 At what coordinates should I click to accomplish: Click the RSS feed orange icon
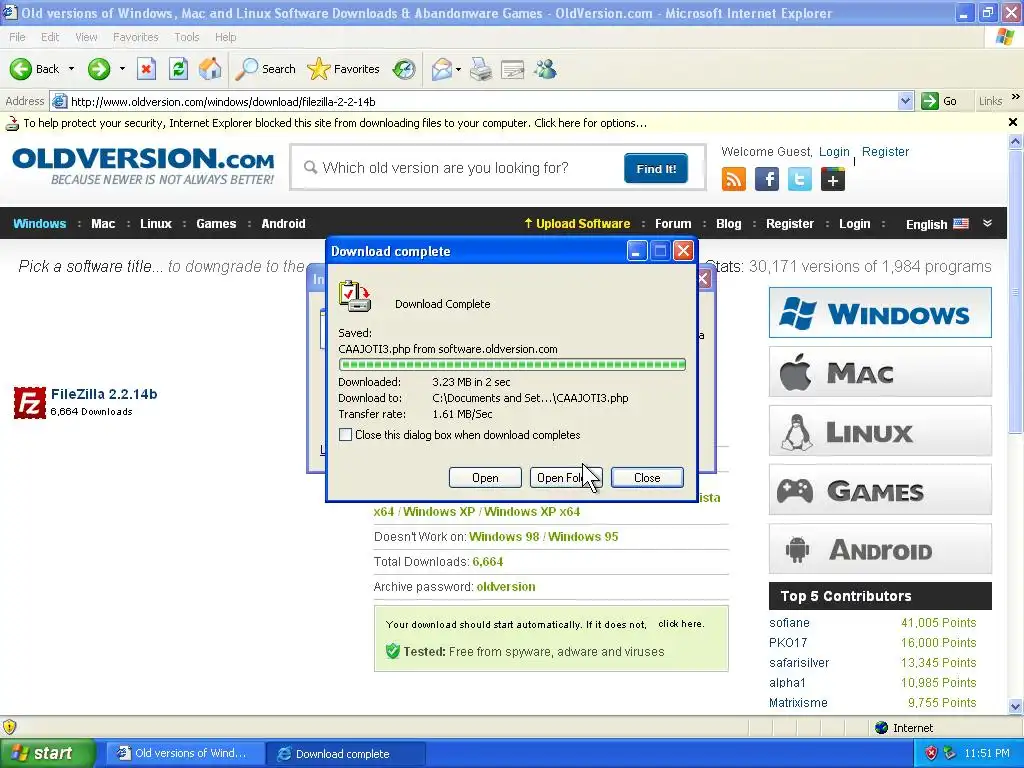tap(733, 179)
